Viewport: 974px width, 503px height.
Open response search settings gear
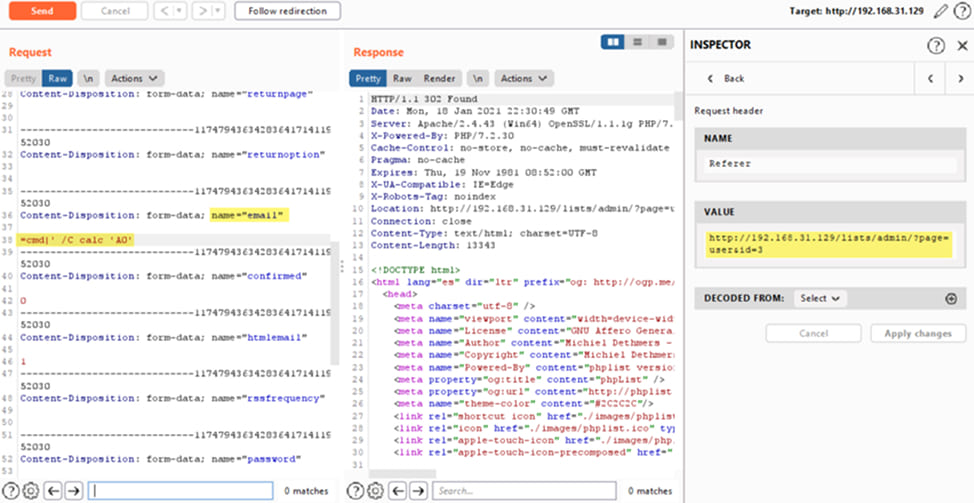375,491
